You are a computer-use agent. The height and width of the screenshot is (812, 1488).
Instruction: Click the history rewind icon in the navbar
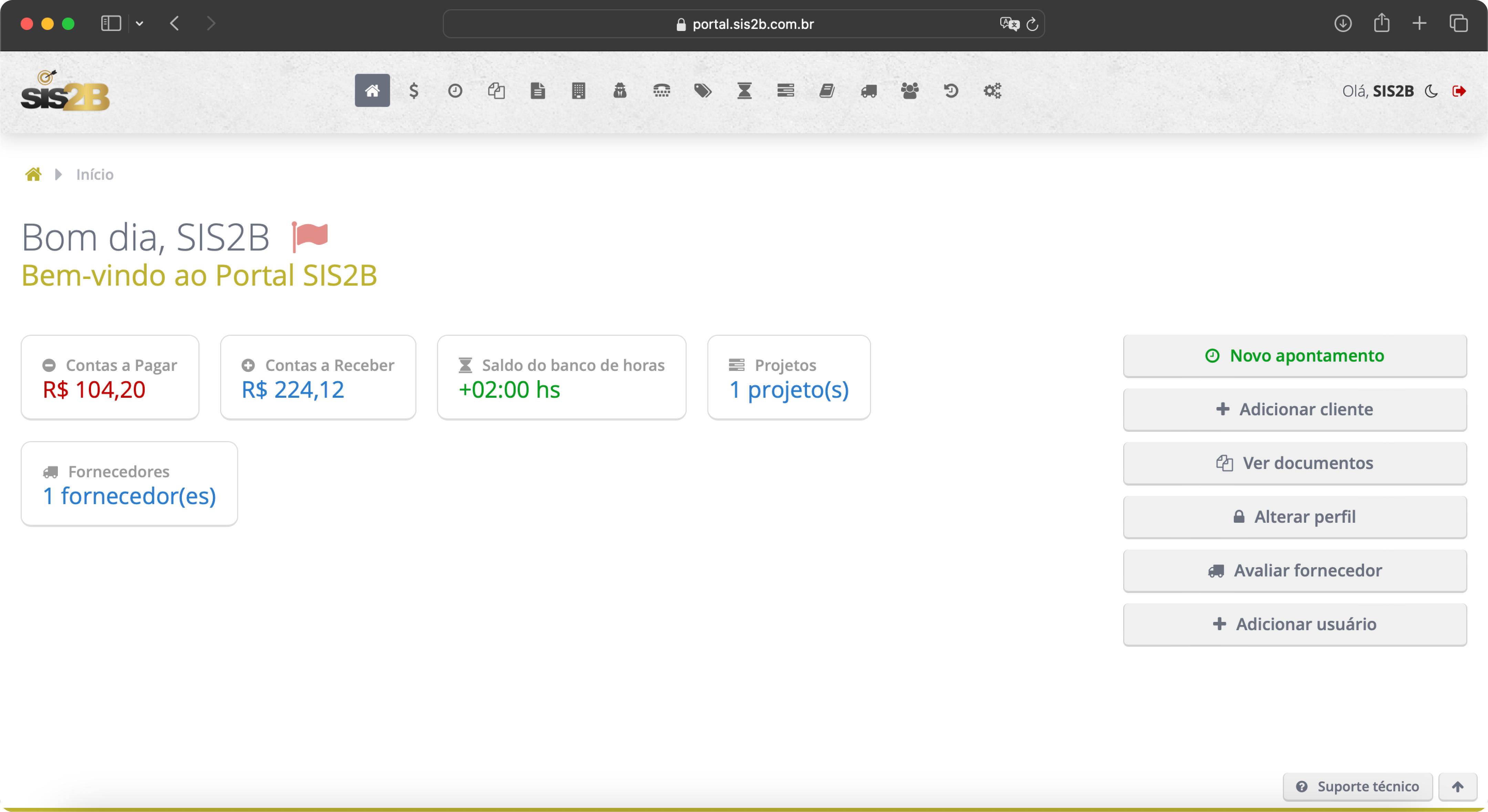[951, 91]
